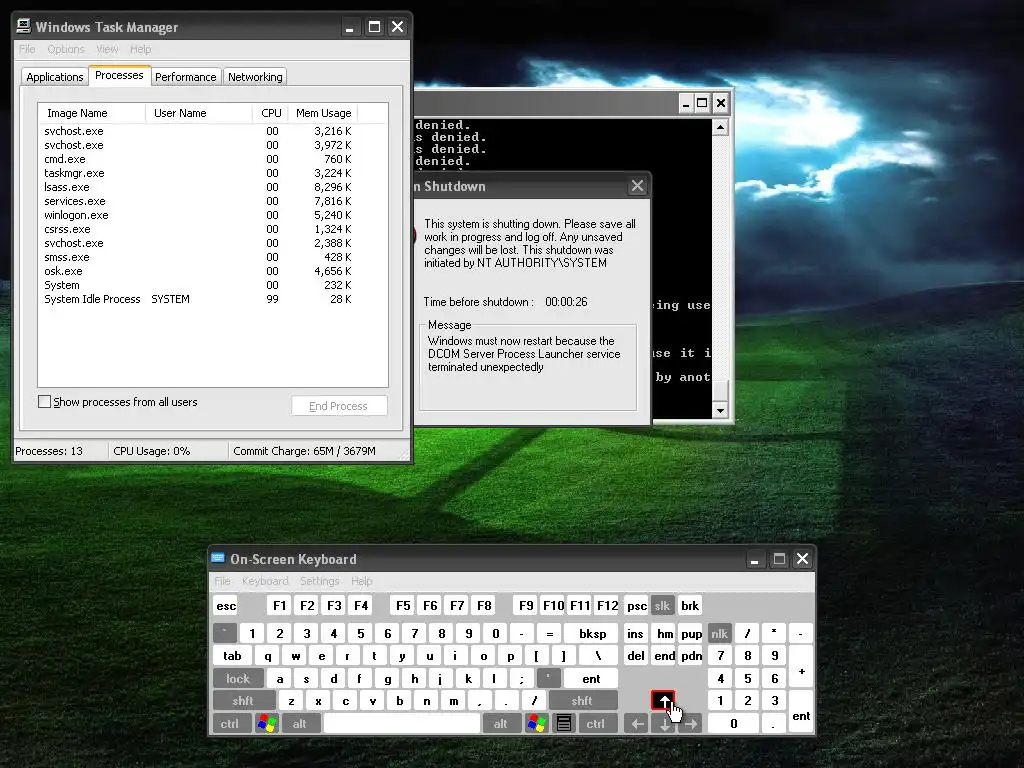Open Task Manager File menu
This screenshot has width=1024, height=768.
click(27, 49)
